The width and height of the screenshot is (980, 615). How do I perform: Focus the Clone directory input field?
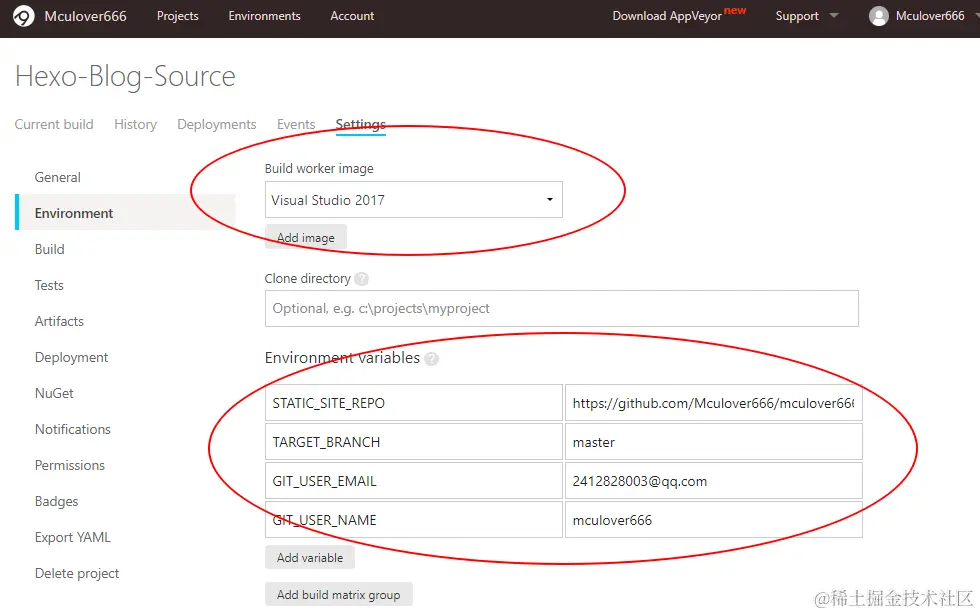pyautogui.click(x=562, y=308)
